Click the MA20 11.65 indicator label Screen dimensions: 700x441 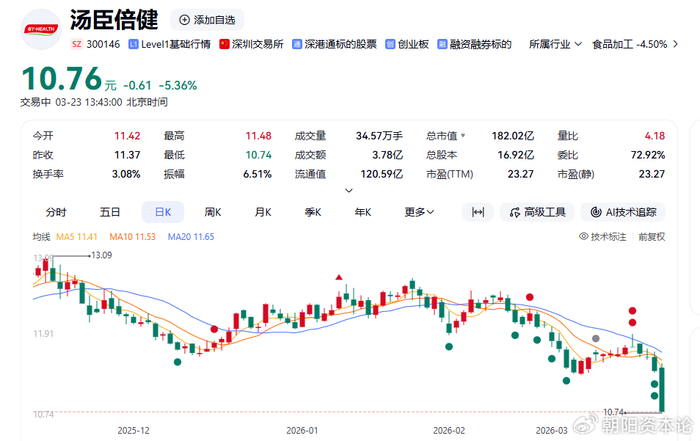[191, 237]
